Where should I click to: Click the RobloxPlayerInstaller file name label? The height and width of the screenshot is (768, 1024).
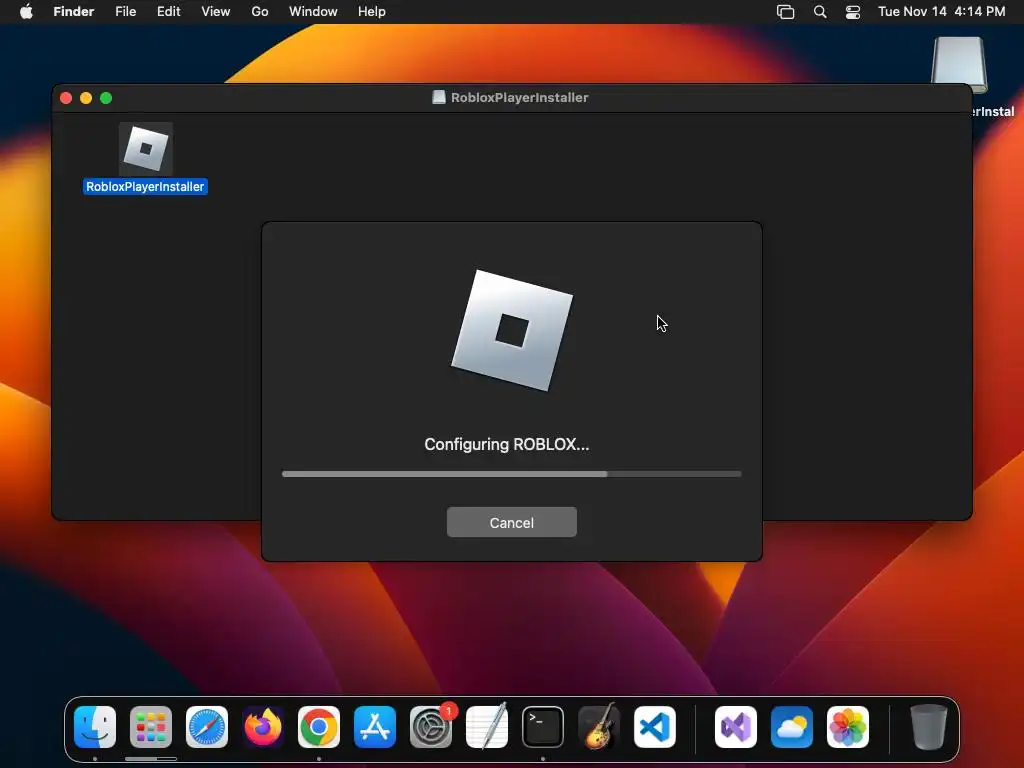tap(145, 187)
